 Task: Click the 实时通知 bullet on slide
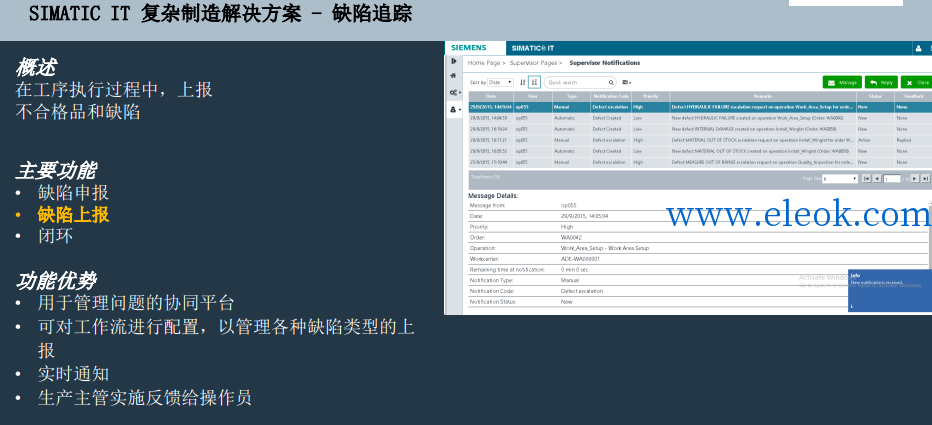click(73, 374)
